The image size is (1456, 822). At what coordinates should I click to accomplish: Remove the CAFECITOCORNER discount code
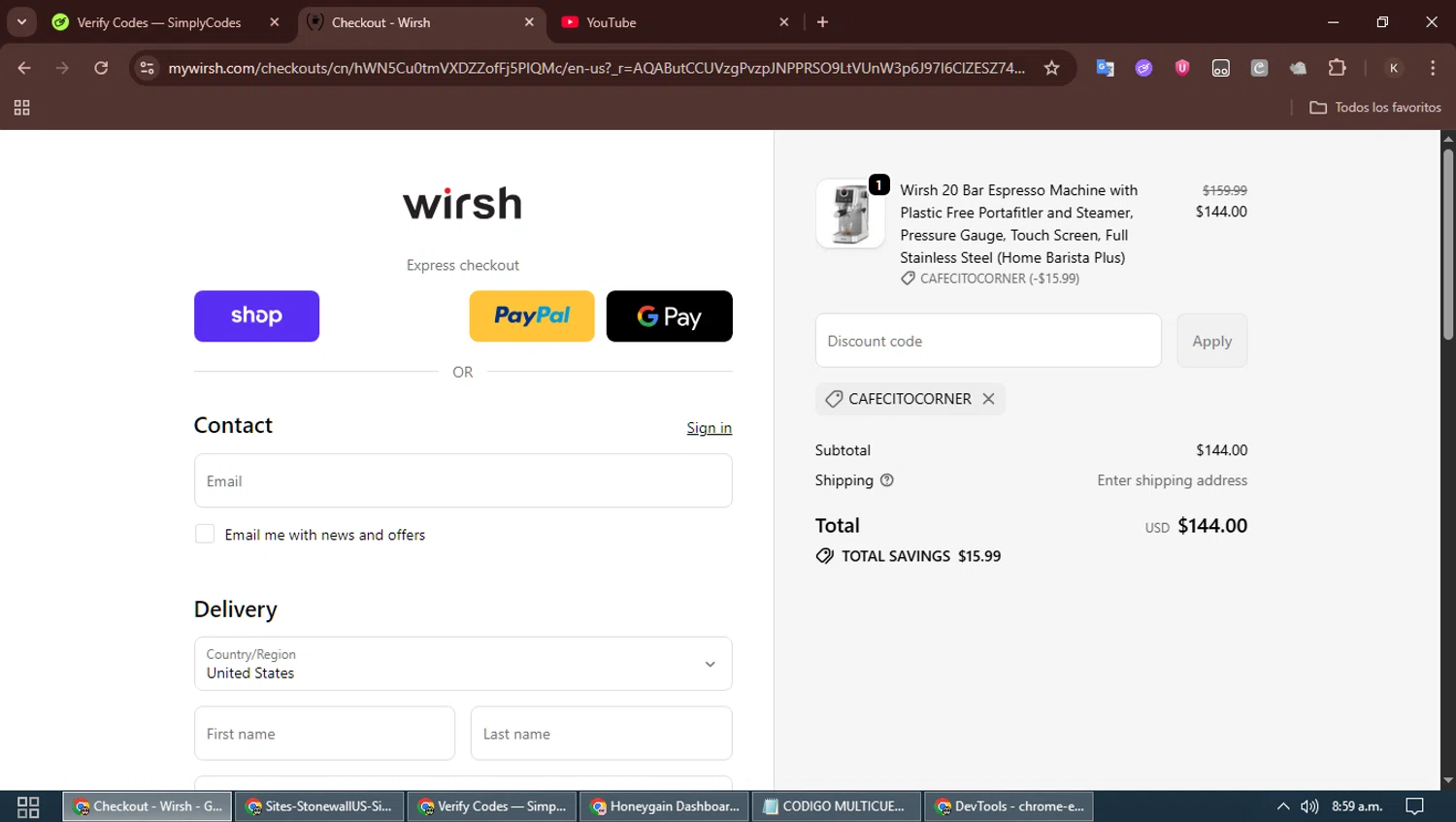(988, 399)
